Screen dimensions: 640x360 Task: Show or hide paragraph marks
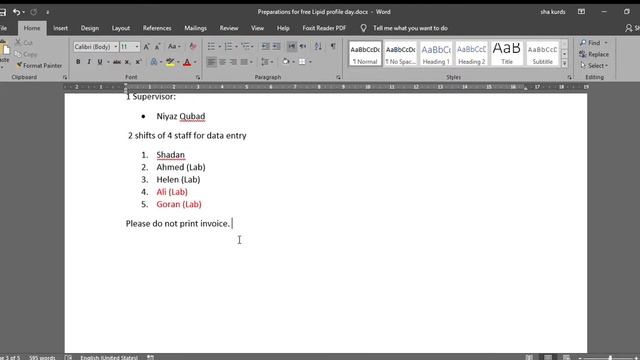coord(333,47)
